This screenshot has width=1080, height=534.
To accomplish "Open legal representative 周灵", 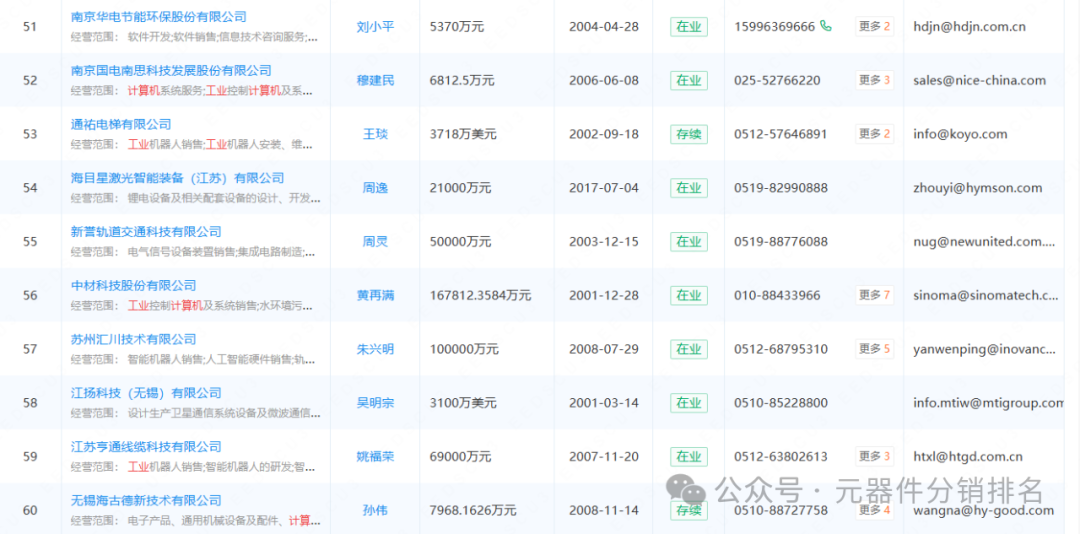I will (x=375, y=242).
